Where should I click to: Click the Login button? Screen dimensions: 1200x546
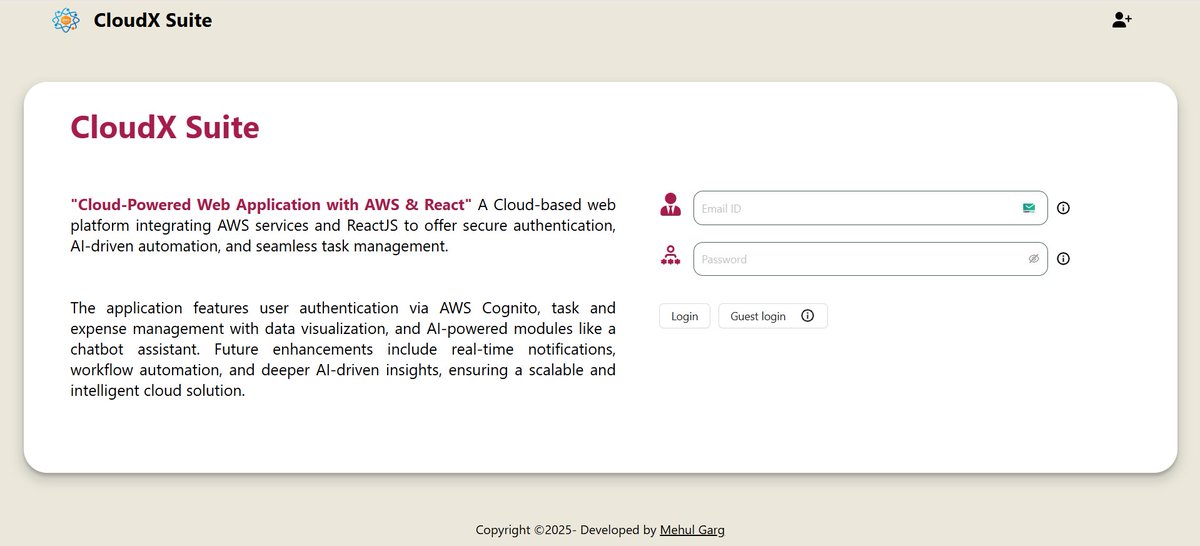[685, 316]
